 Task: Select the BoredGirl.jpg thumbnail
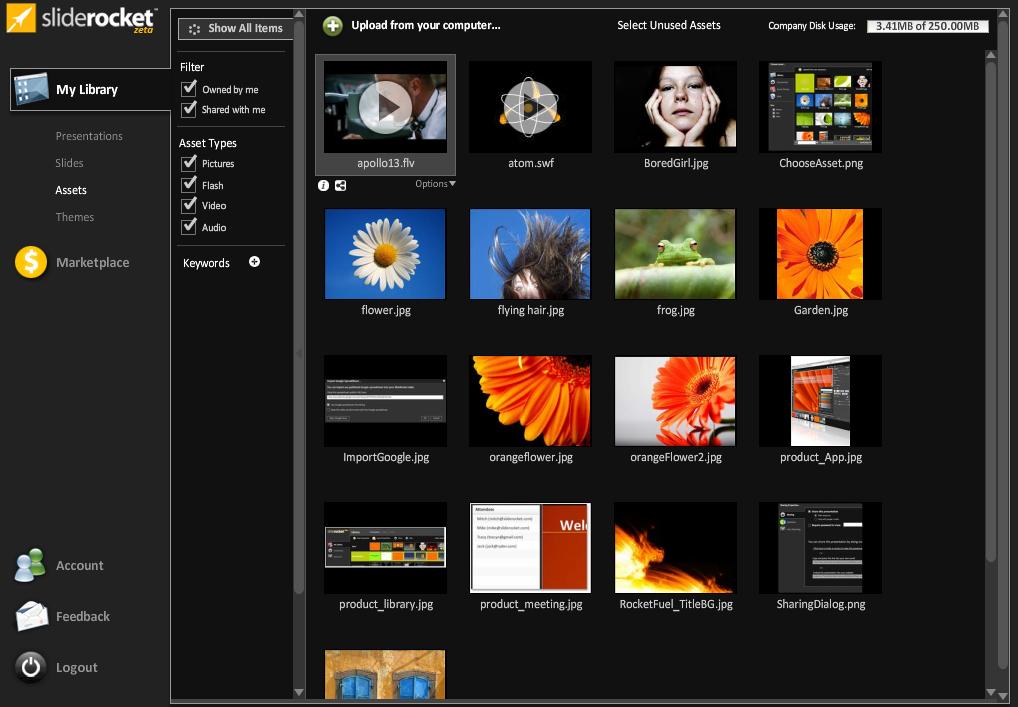(675, 107)
